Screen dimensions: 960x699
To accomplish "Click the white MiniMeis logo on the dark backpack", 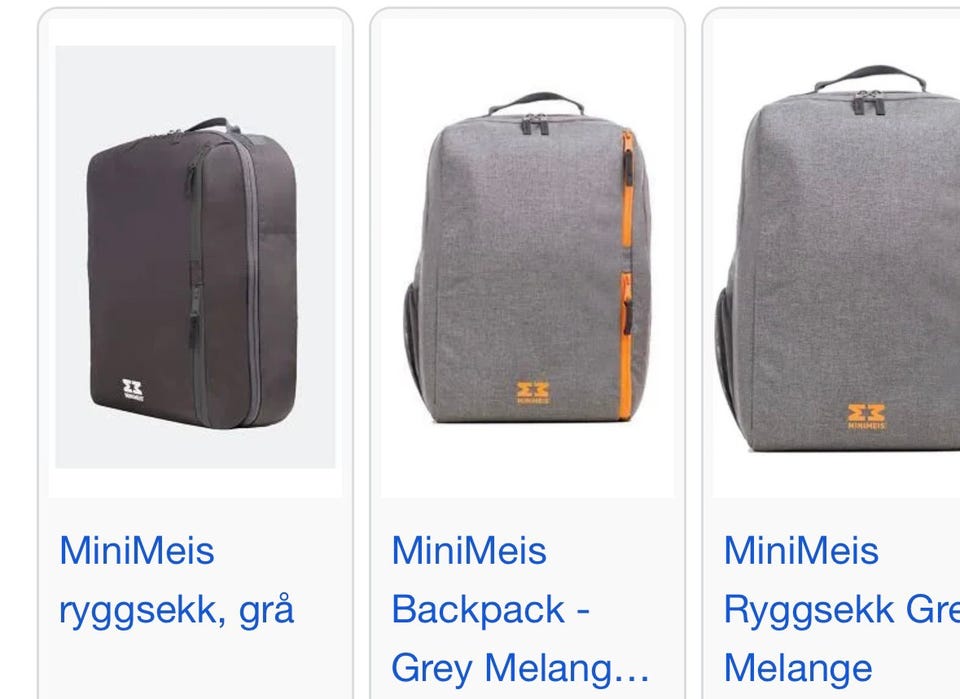I will point(133,390).
